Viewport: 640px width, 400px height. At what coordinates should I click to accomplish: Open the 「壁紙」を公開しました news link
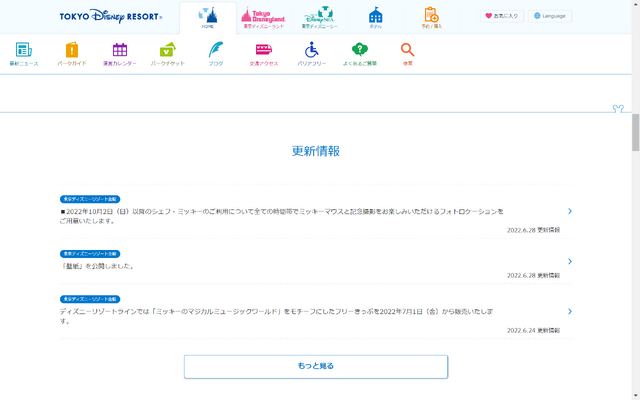point(98,266)
